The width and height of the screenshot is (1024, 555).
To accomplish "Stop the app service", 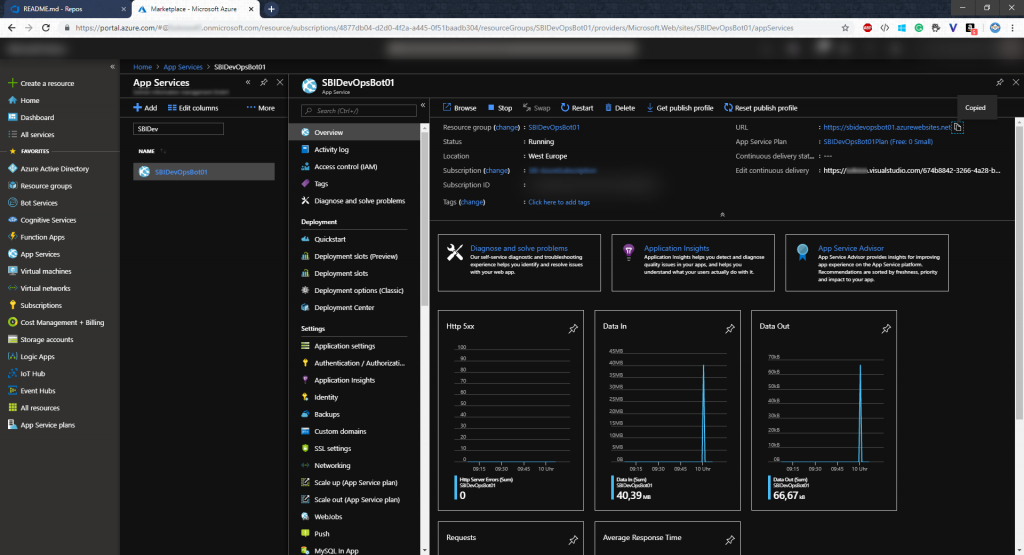I will pyautogui.click(x=500, y=108).
